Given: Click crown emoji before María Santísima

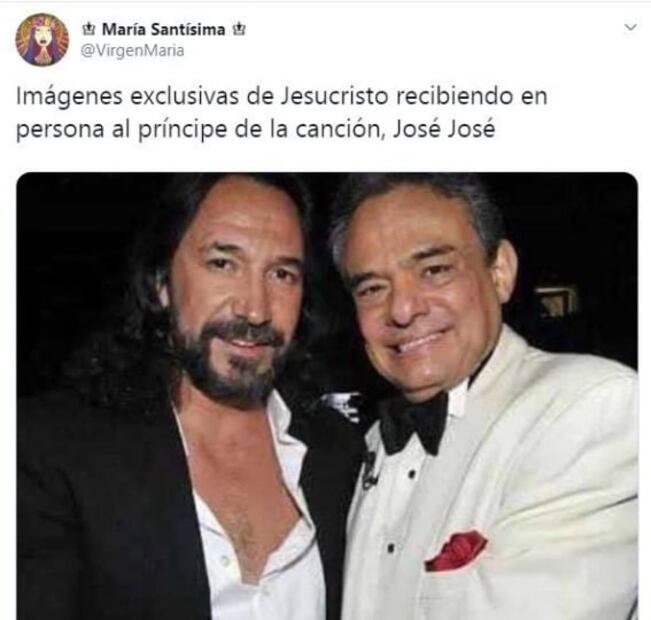Looking at the screenshot, I should point(89,29).
